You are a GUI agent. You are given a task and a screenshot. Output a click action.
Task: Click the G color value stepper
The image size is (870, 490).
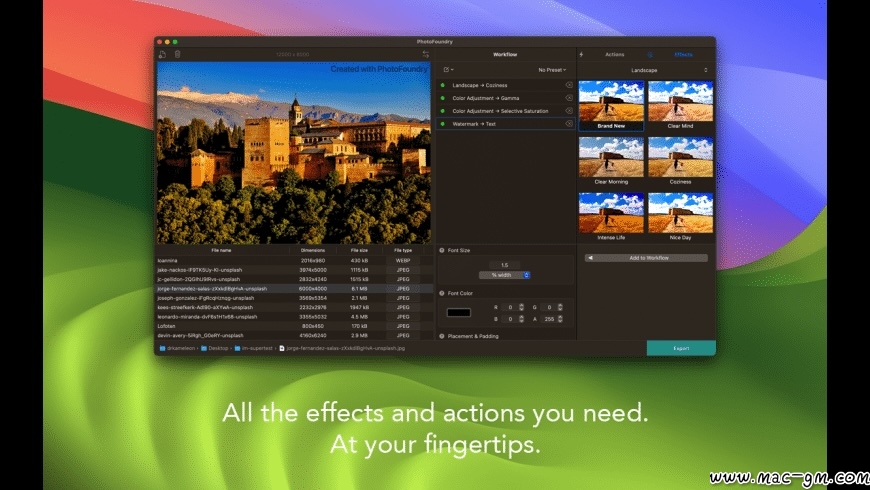pos(560,307)
